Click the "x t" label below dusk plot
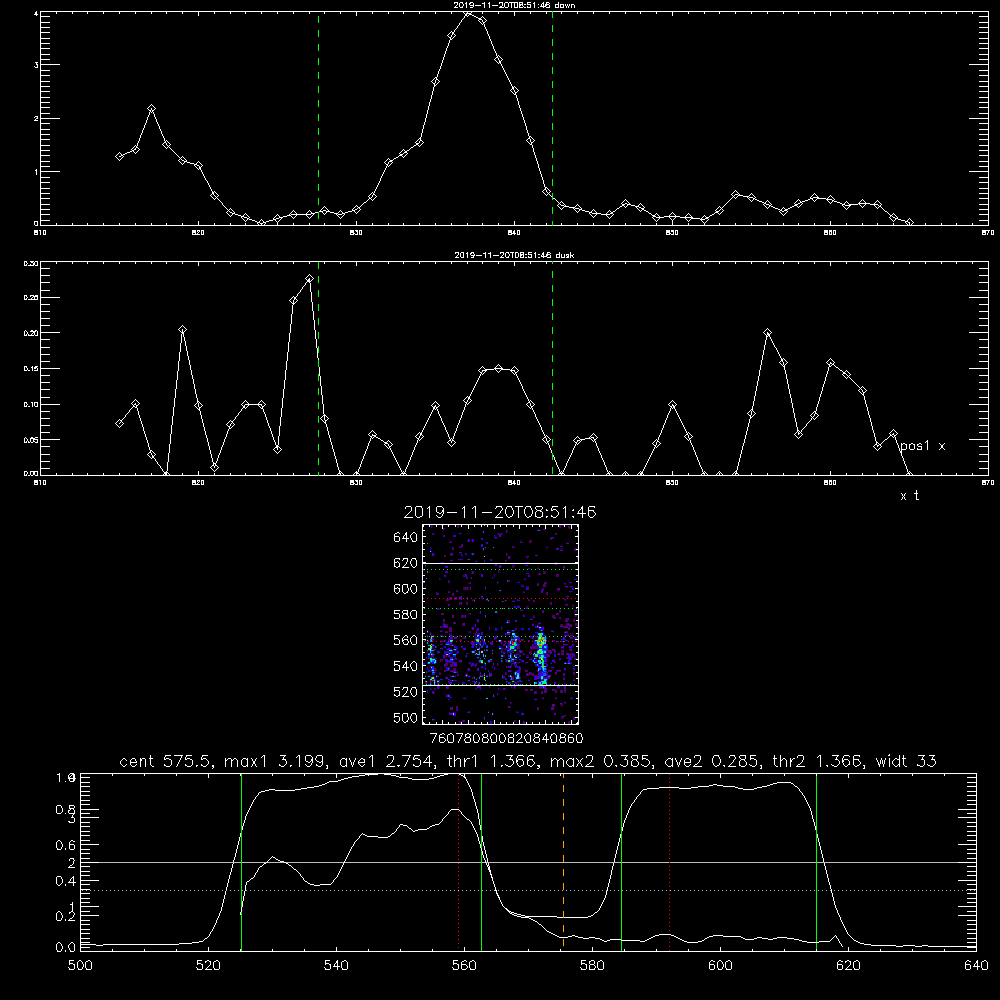The height and width of the screenshot is (1000, 1000). (910, 496)
